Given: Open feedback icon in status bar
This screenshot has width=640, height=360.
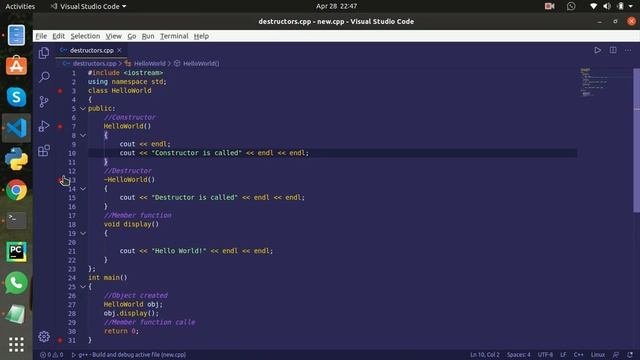Looking at the screenshot, I should (x=616, y=355).
